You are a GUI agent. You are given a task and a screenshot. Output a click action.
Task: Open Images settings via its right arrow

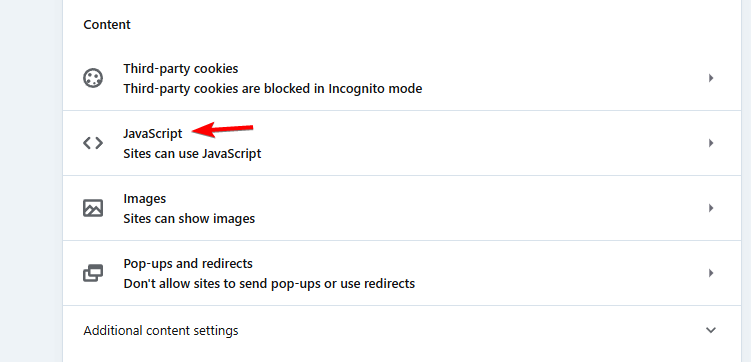coord(711,208)
